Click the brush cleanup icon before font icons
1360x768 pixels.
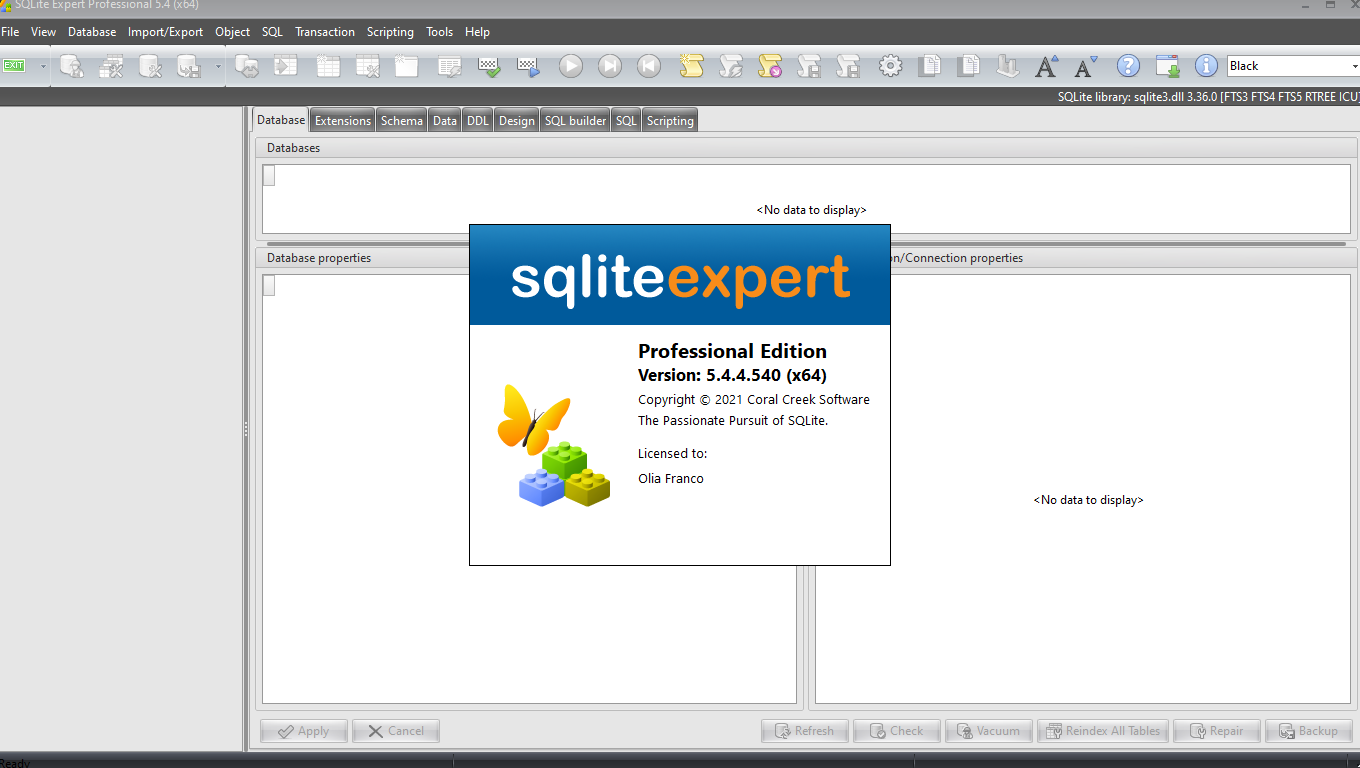[1008, 66]
